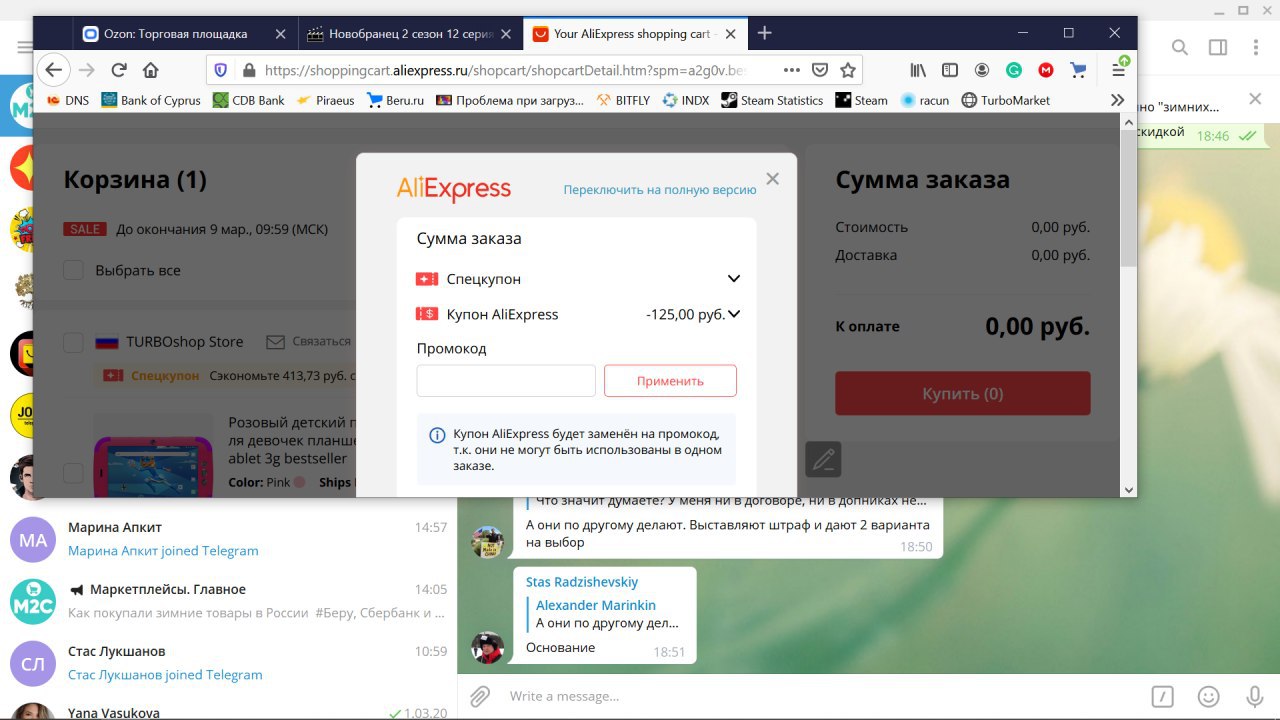Open Firefox account icon
1280x720 pixels.
(x=982, y=70)
